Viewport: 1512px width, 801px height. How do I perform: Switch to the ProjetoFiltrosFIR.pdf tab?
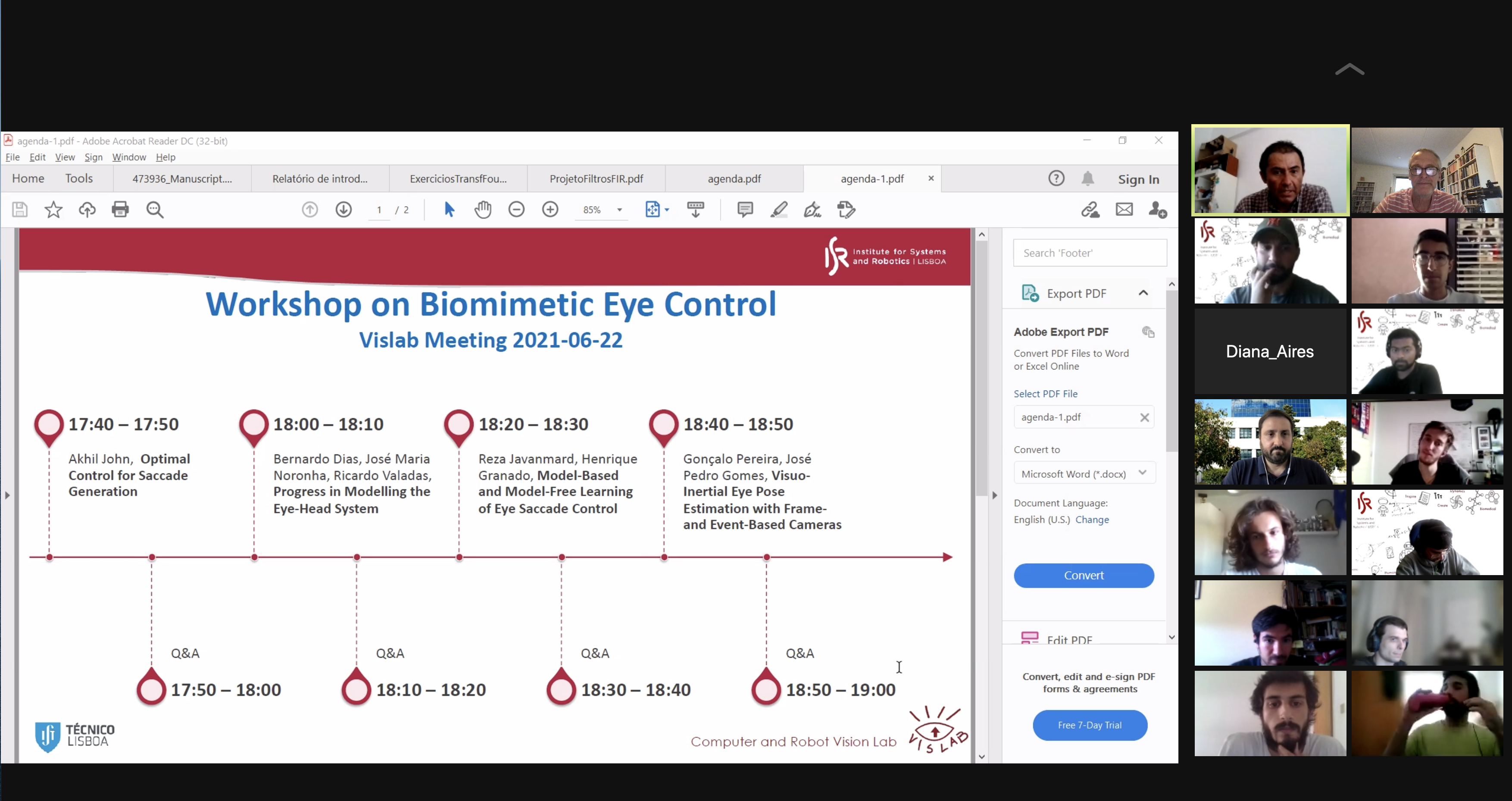click(x=596, y=178)
